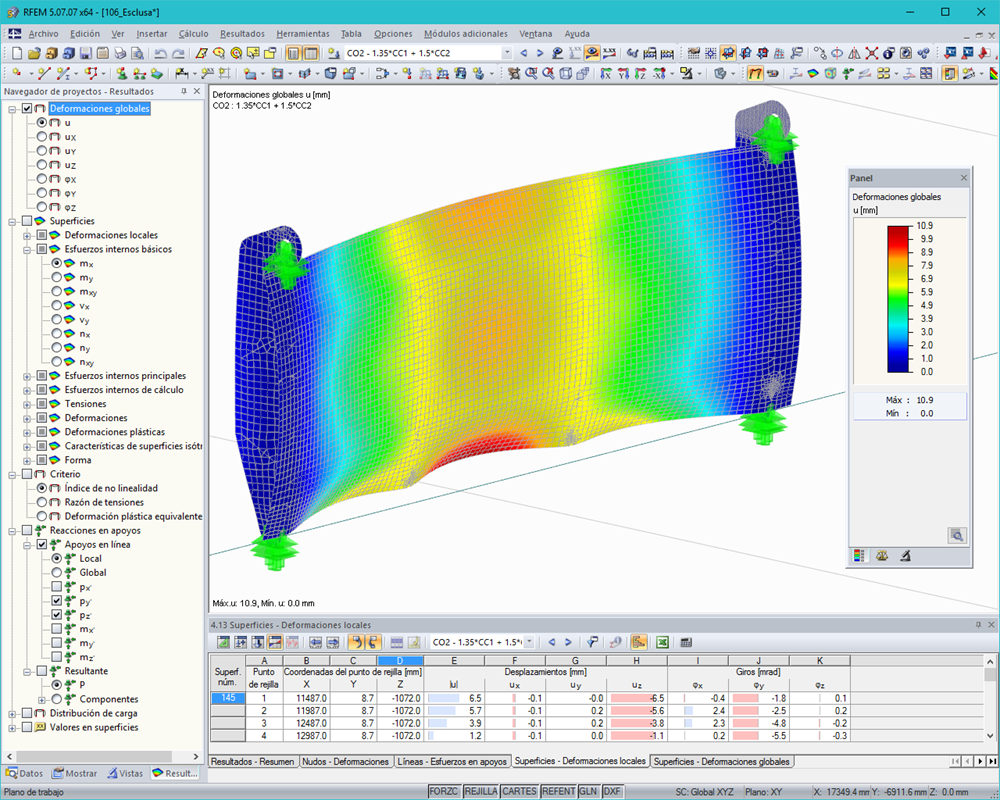Collapse Esfuerzos internos básicos node
Viewport: 1000px width, 800px height.
click(x=27, y=249)
